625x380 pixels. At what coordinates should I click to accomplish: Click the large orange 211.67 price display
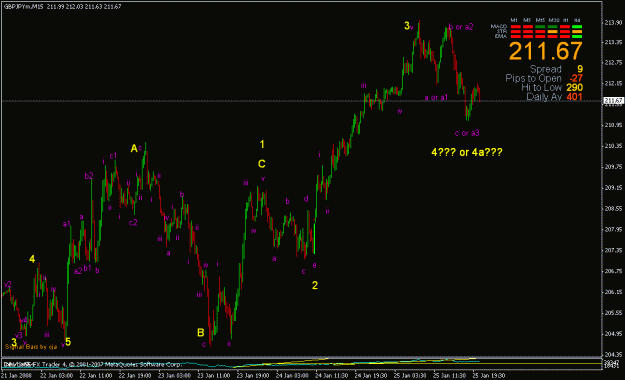(546, 51)
